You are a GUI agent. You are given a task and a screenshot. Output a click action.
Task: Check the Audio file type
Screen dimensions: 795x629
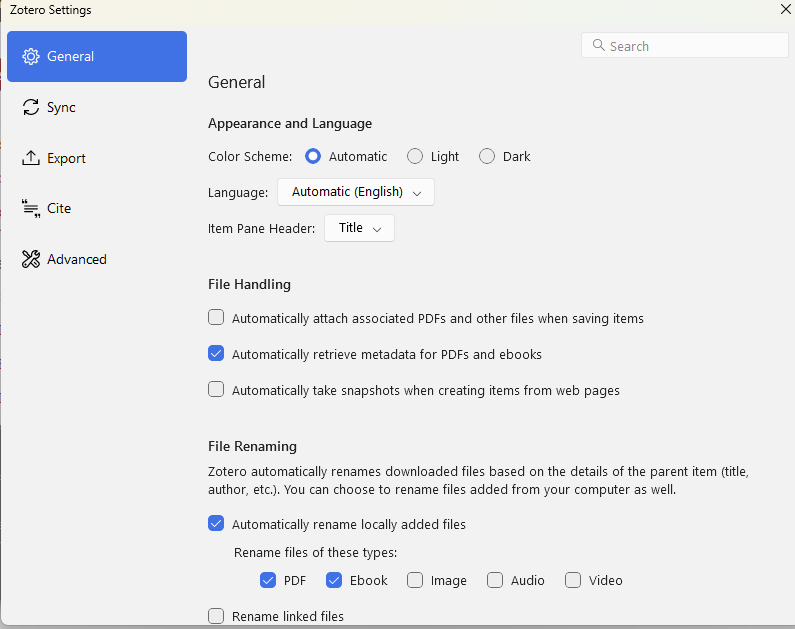[495, 580]
